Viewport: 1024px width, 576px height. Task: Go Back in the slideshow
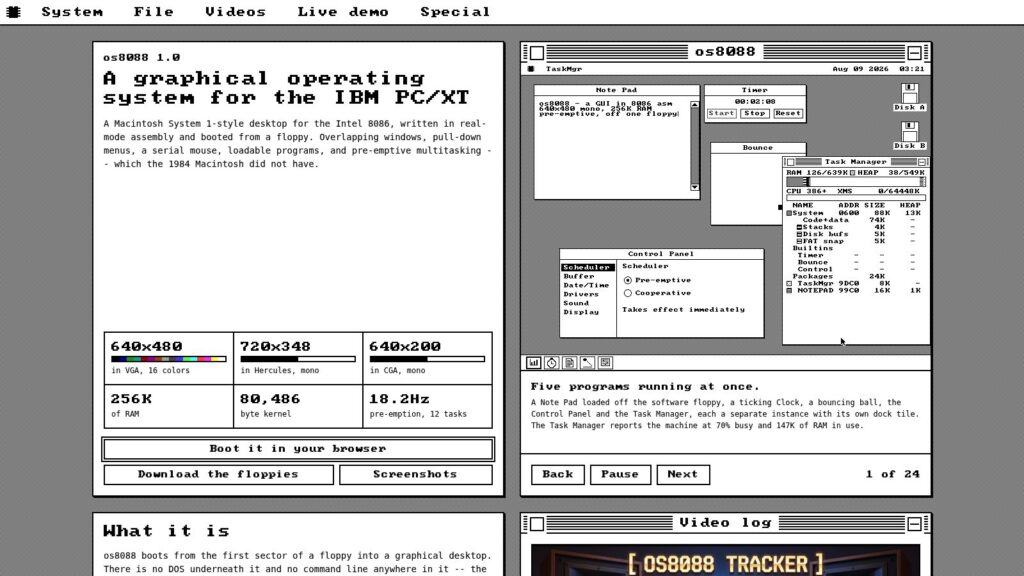(x=558, y=474)
